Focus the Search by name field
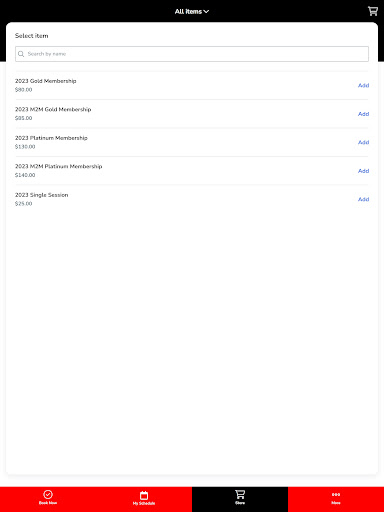384x512 pixels. (192, 54)
